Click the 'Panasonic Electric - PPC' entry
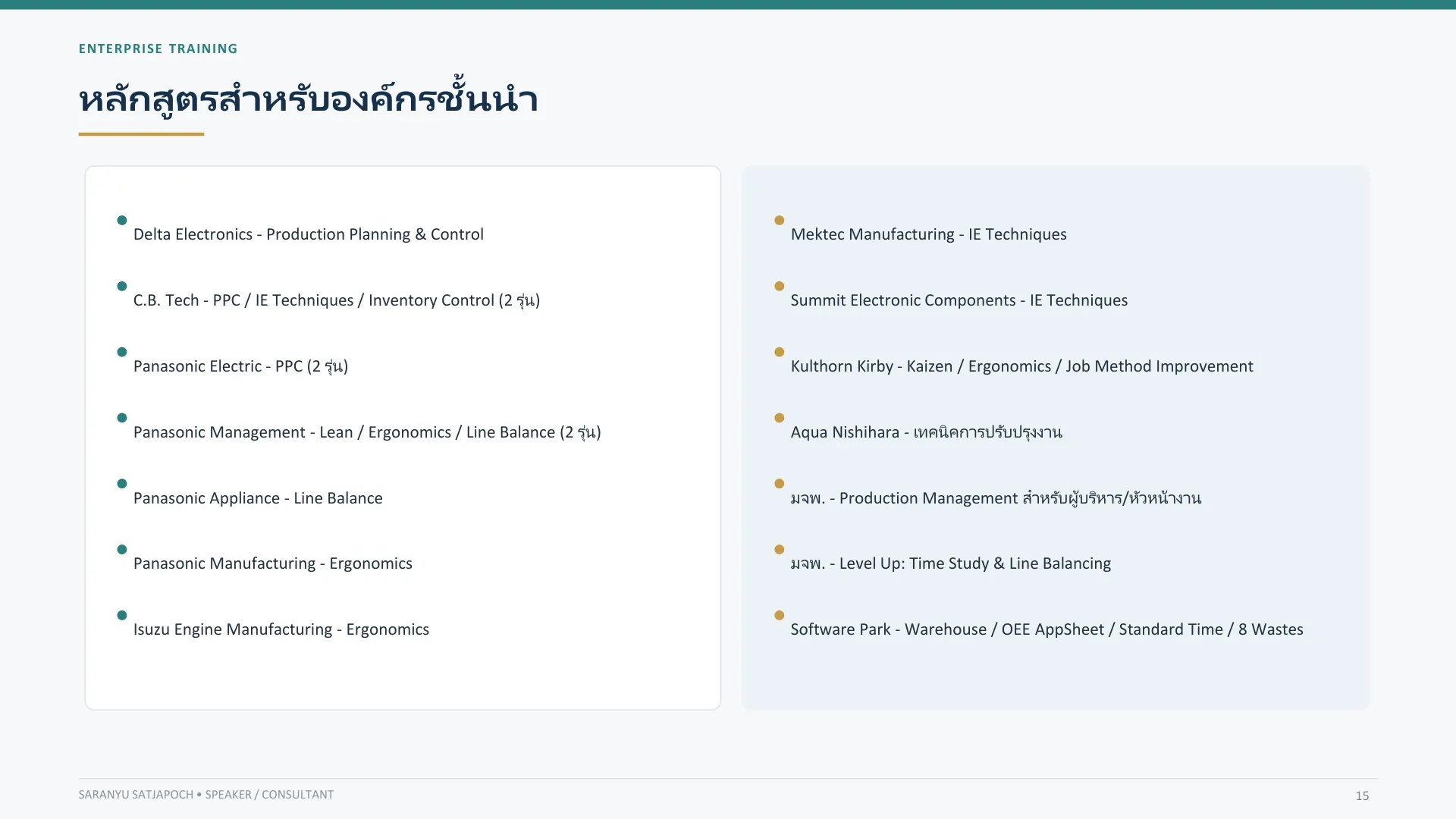 click(240, 366)
